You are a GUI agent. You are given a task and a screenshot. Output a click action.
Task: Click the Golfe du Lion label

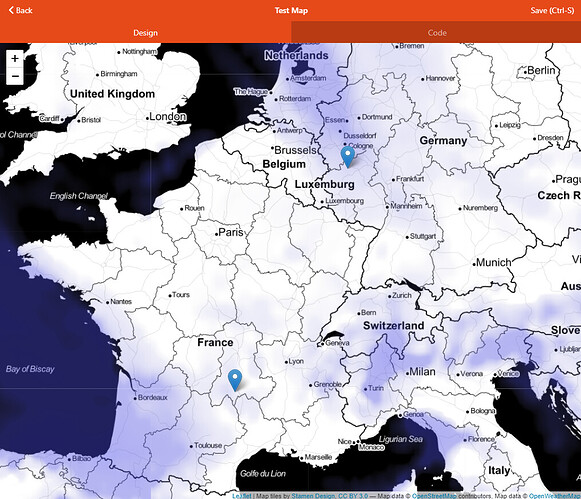click(263, 473)
